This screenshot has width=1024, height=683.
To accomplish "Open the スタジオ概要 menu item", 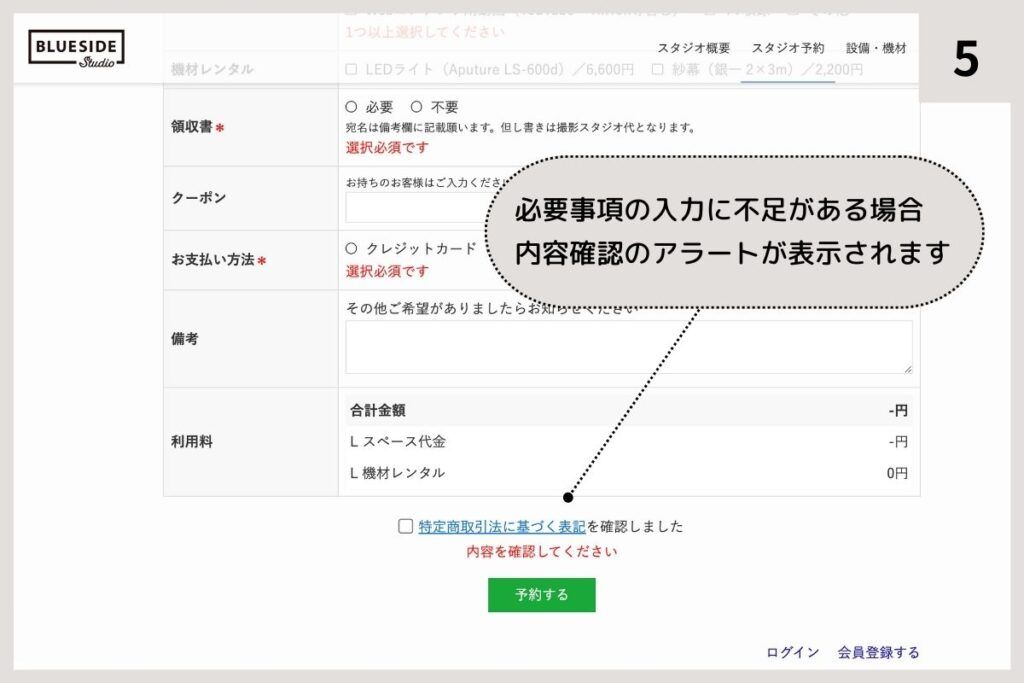I will [x=694, y=48].
